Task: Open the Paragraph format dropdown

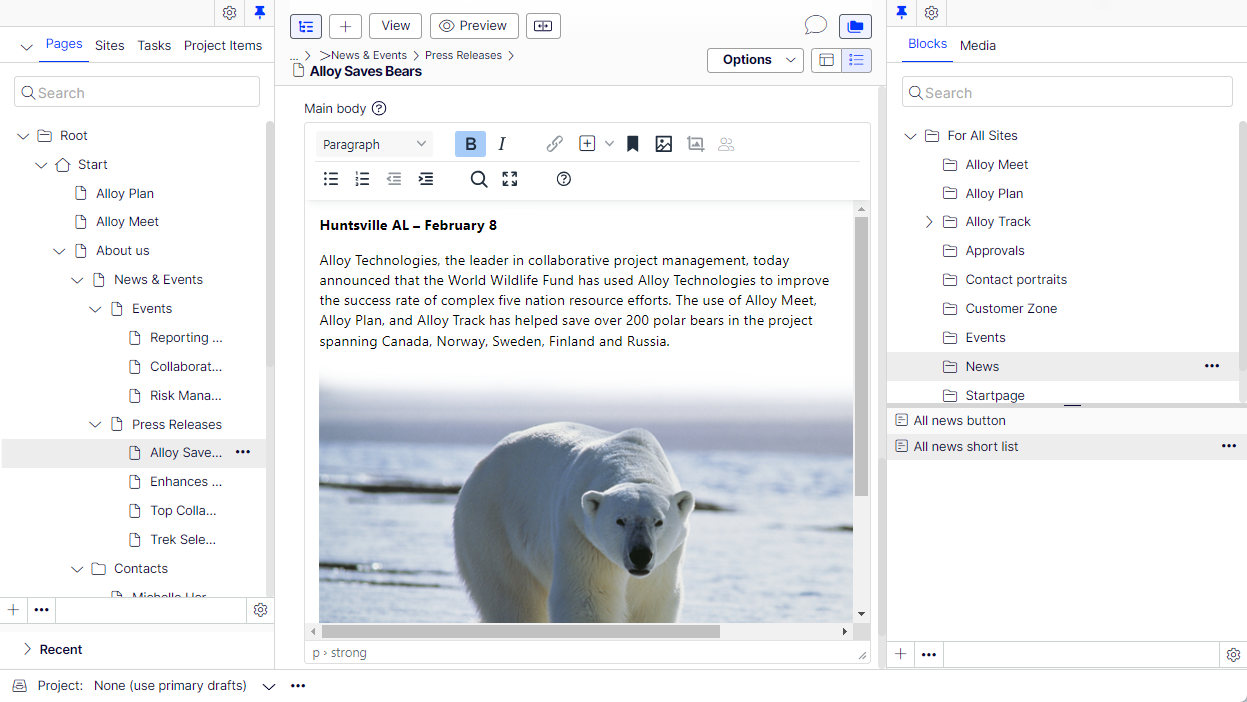Action: (375, 144)
